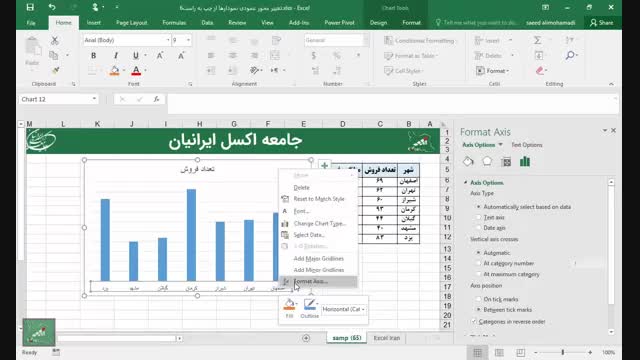Select the Text axis radio button
640x360 pixels.
[x=479, y=218]
